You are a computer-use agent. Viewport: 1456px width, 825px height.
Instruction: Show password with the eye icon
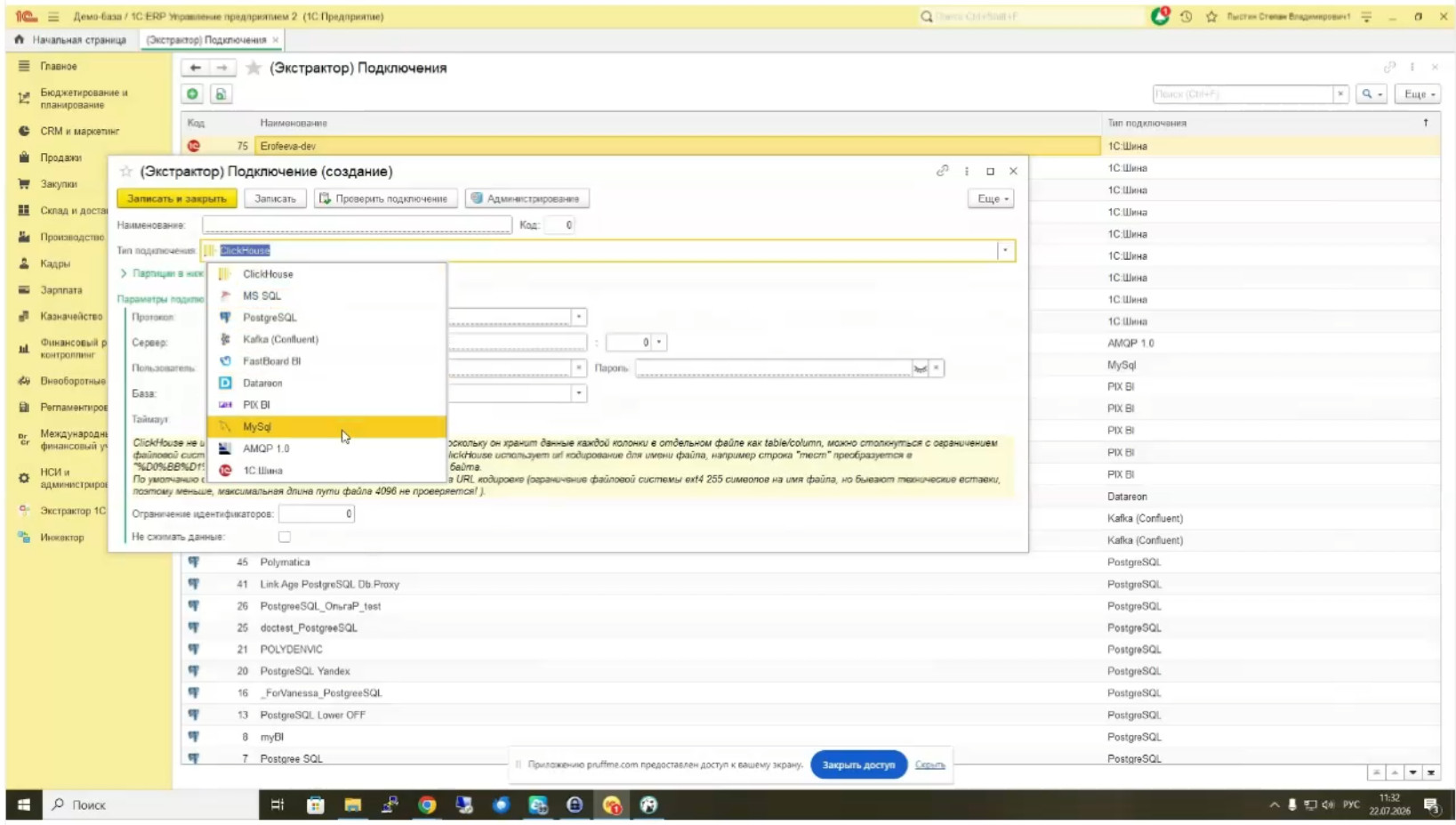click(921, 368)
